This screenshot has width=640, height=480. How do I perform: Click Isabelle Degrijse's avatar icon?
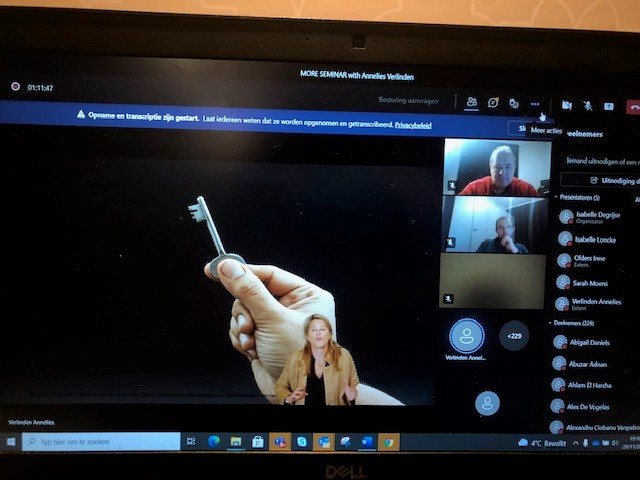(x=566, y=217)
